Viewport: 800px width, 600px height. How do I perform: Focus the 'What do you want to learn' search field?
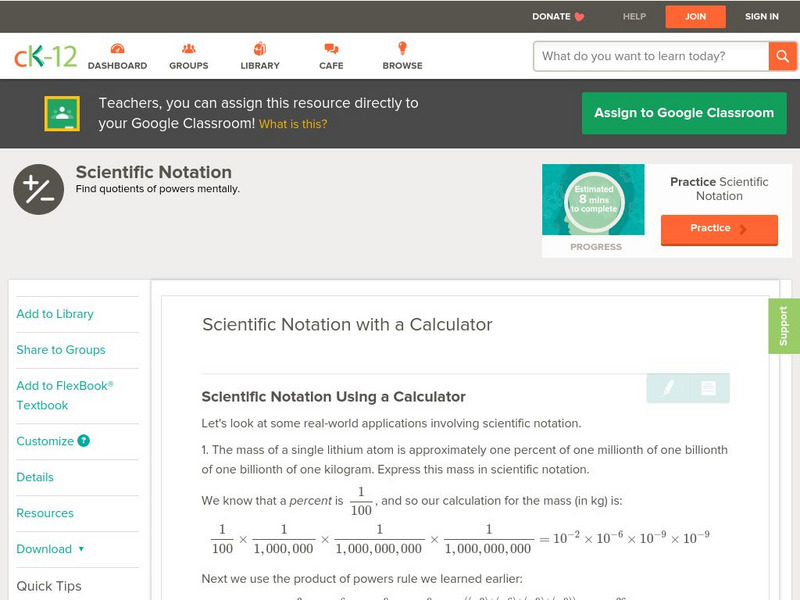[x=652, y=56]
